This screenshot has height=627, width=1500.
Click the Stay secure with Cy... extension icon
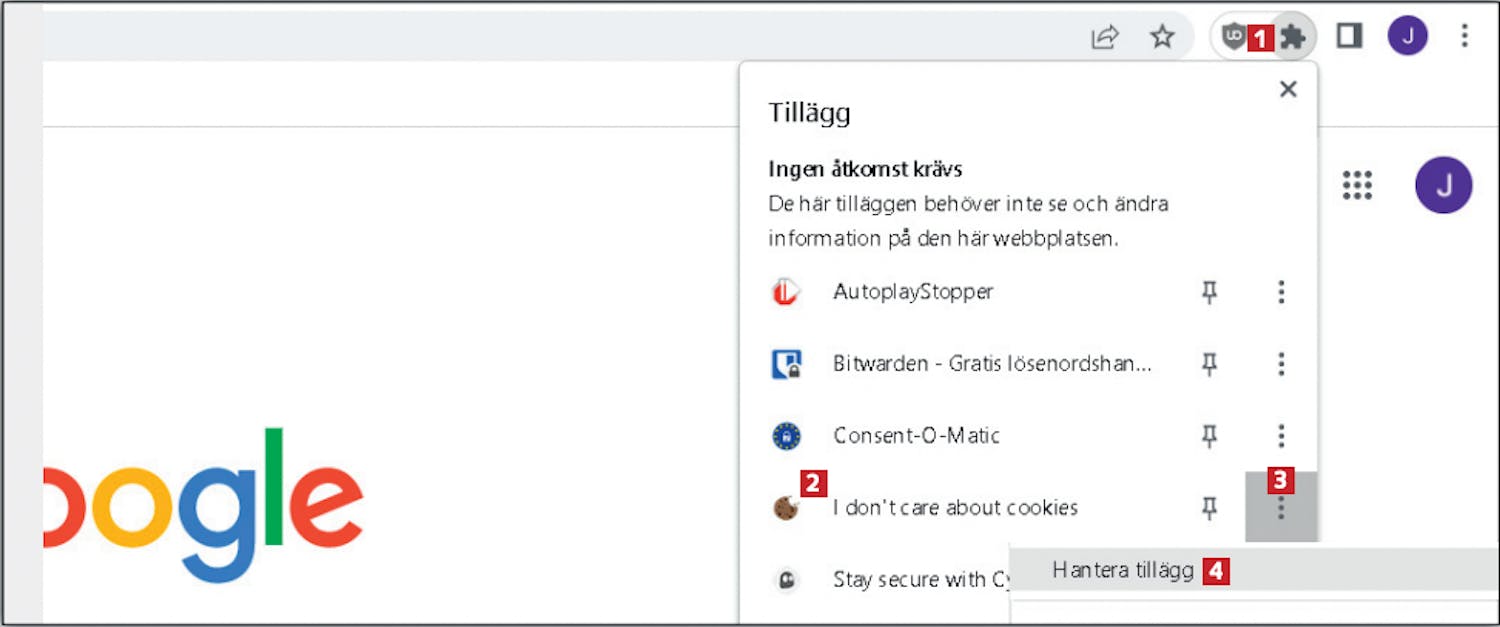[x=787, y=580]
